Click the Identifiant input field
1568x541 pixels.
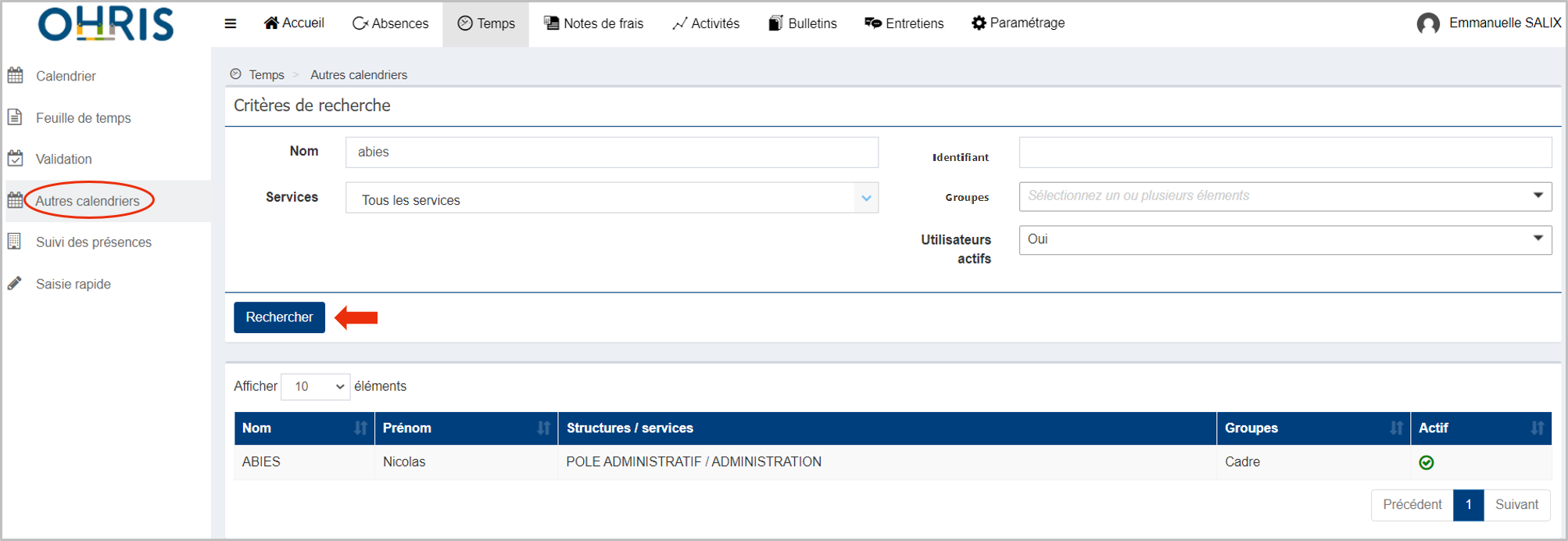(x=1285, y=152)
